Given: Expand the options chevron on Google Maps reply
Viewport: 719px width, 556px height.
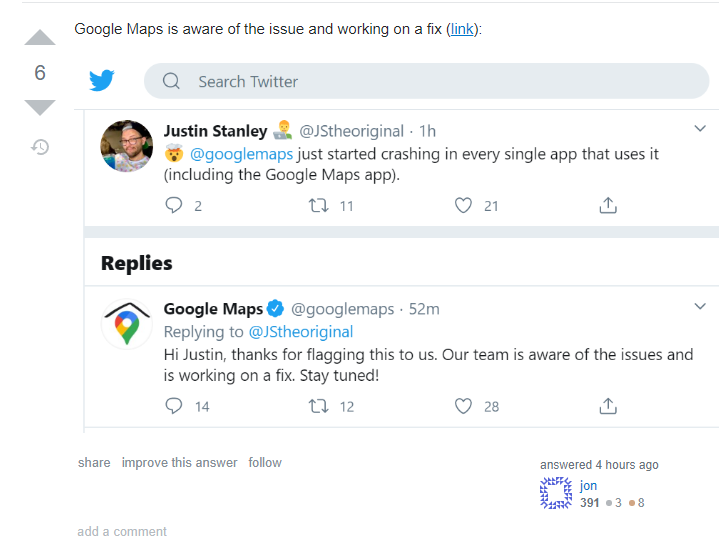Looking at the screenshot, I should 700,306.
